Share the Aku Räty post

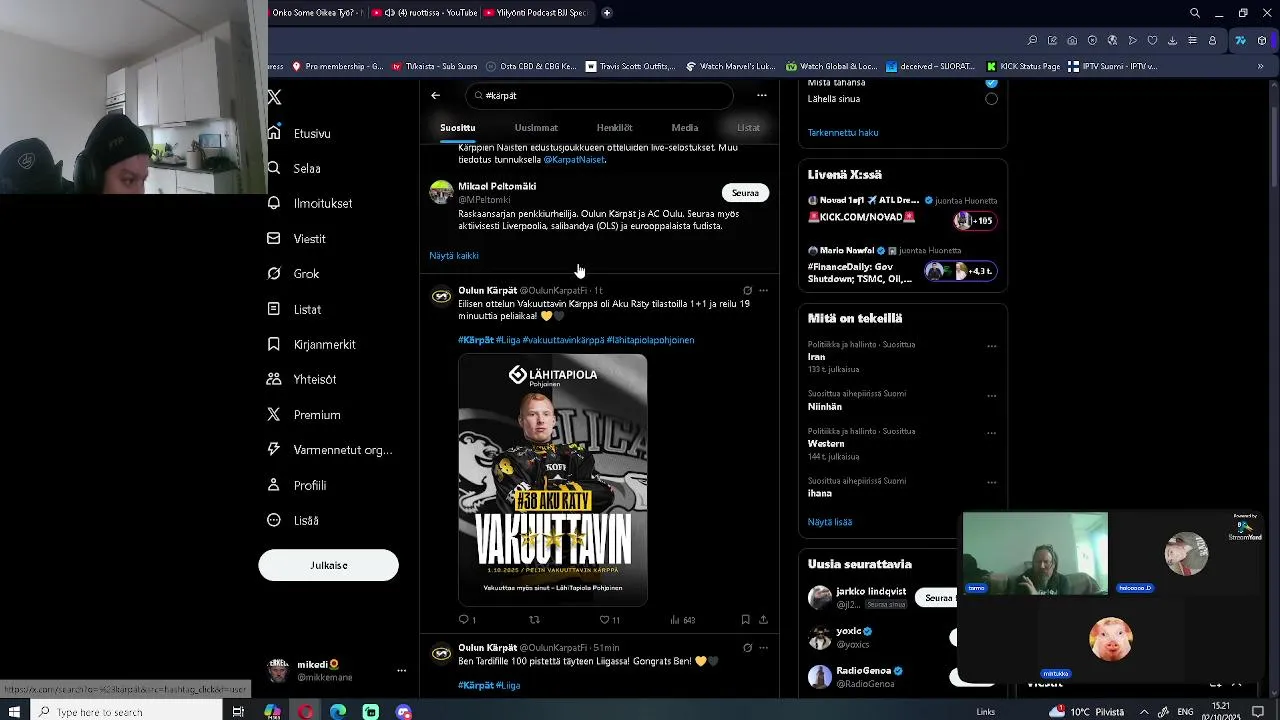point(763,620)
